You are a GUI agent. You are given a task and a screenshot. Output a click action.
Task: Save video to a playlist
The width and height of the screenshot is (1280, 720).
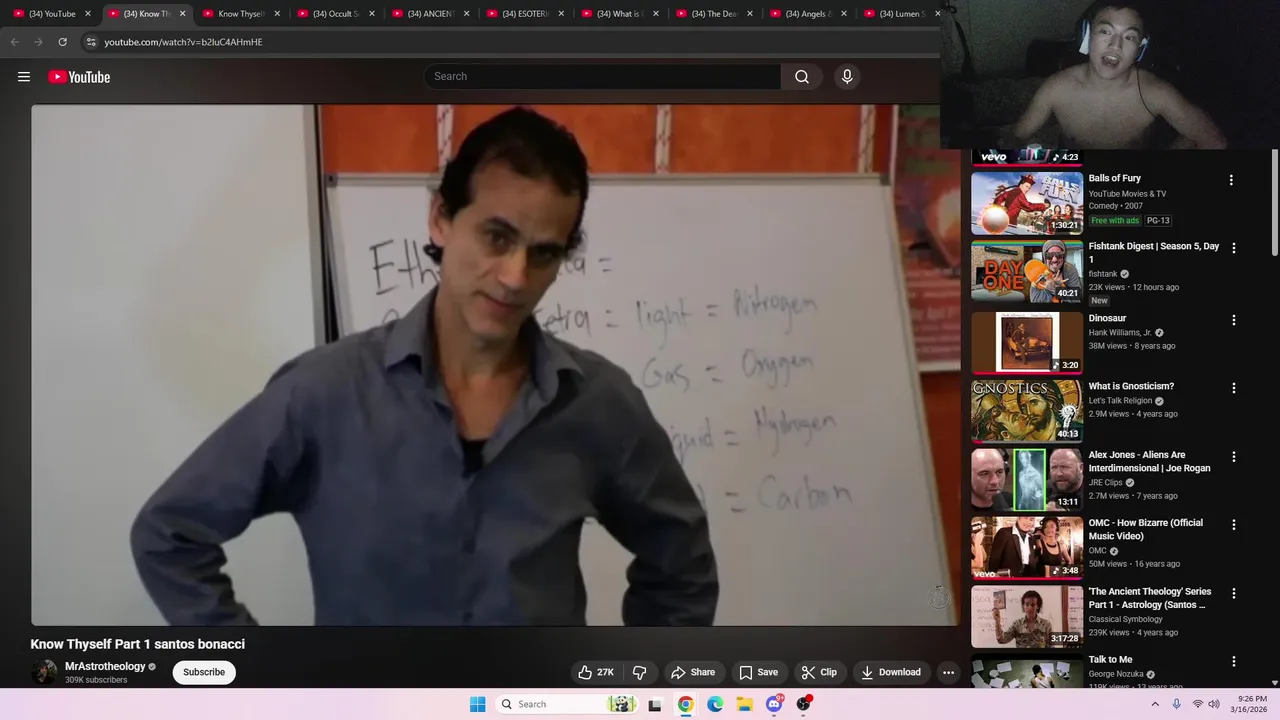(758, 672)
